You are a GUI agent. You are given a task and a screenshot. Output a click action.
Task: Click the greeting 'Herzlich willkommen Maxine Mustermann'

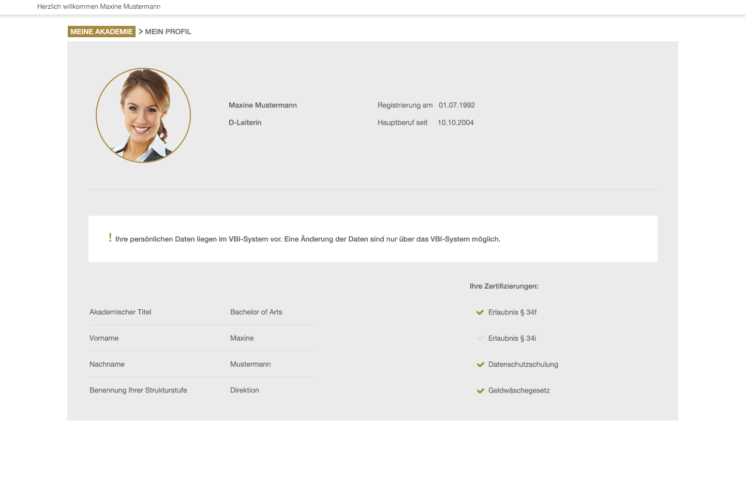pos(99,7)
